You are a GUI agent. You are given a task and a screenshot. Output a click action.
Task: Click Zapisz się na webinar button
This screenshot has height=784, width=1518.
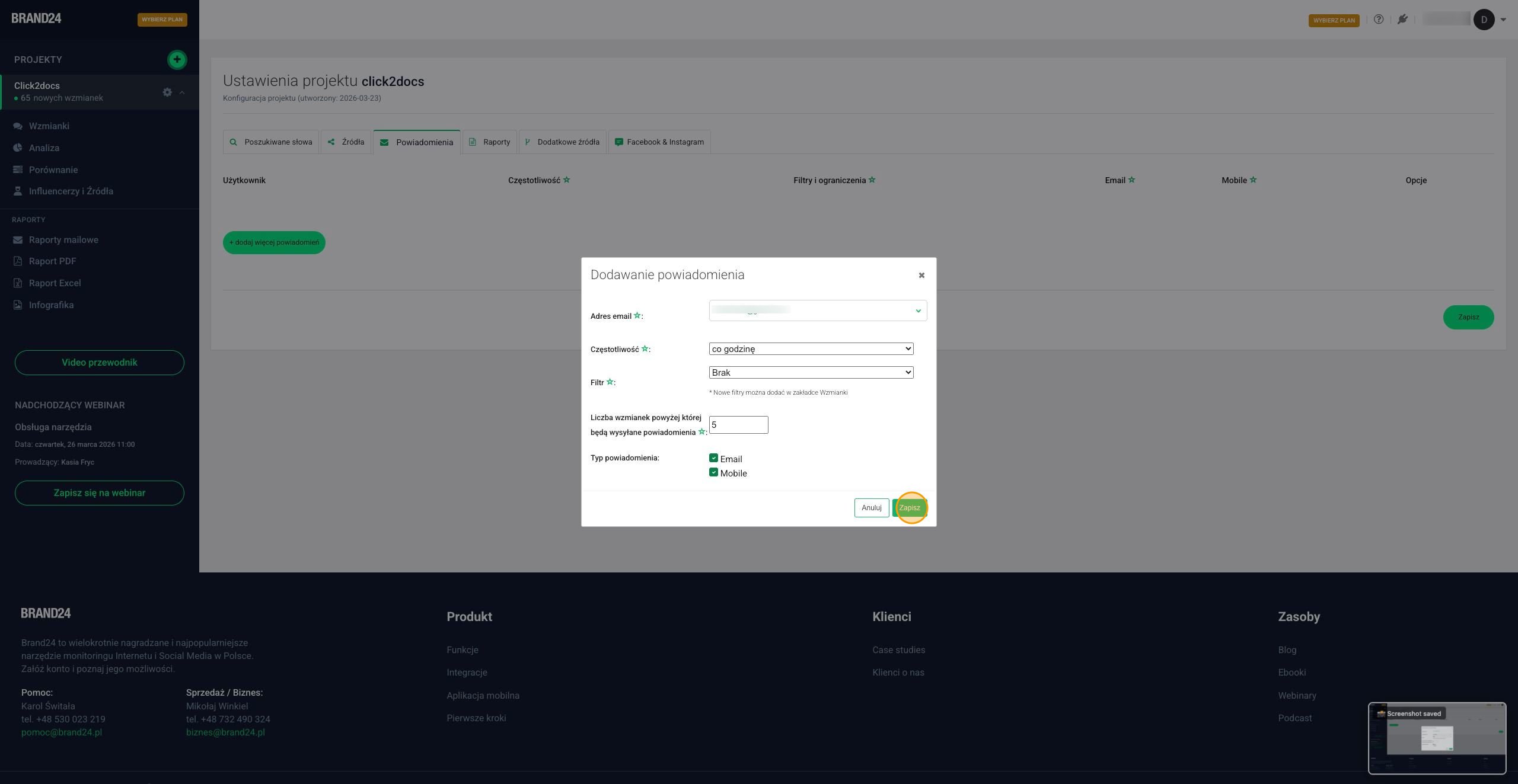[x=100, y=493]
